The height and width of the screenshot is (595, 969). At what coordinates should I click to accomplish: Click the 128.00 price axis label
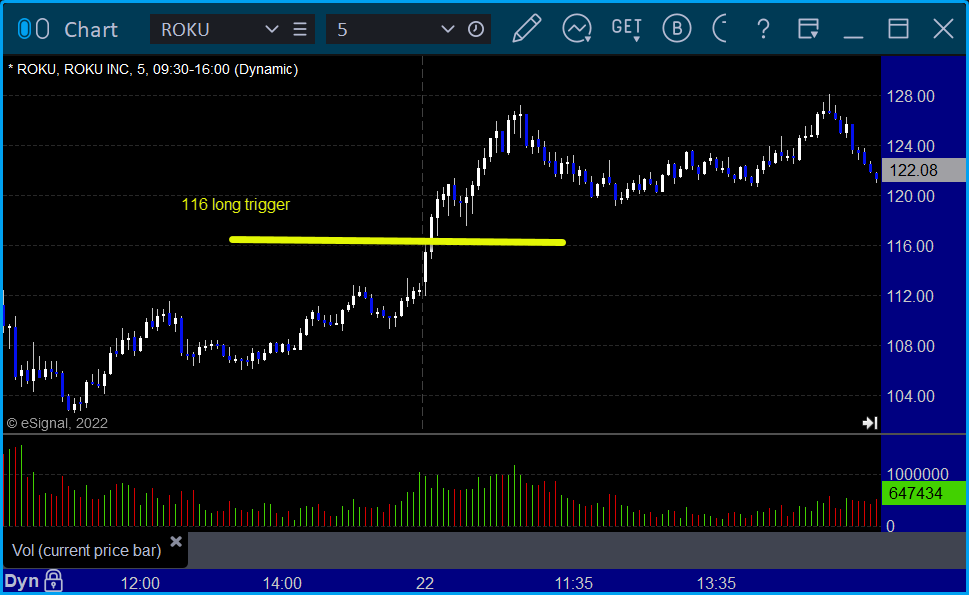point(910,96)
